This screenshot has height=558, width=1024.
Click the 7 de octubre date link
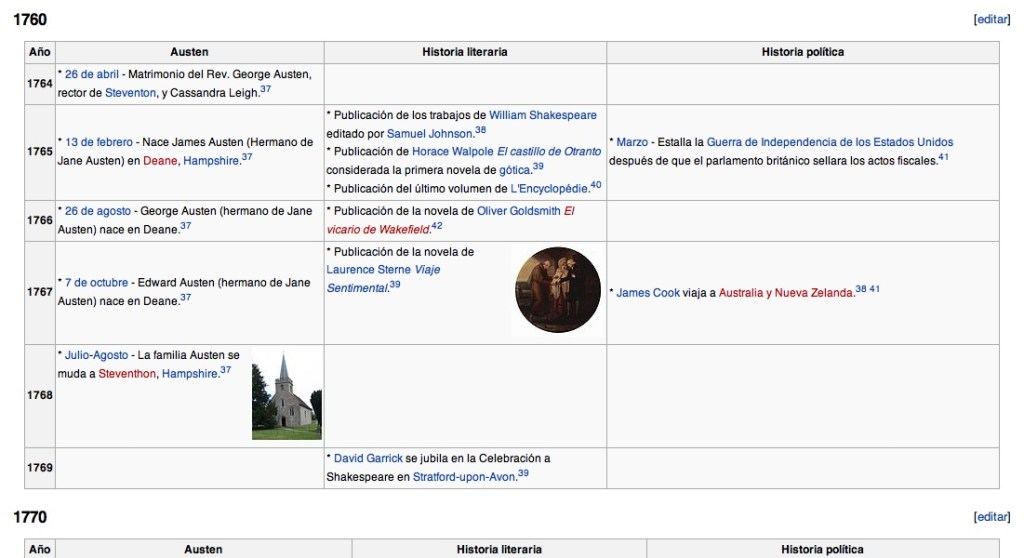[x=96, y=282]
